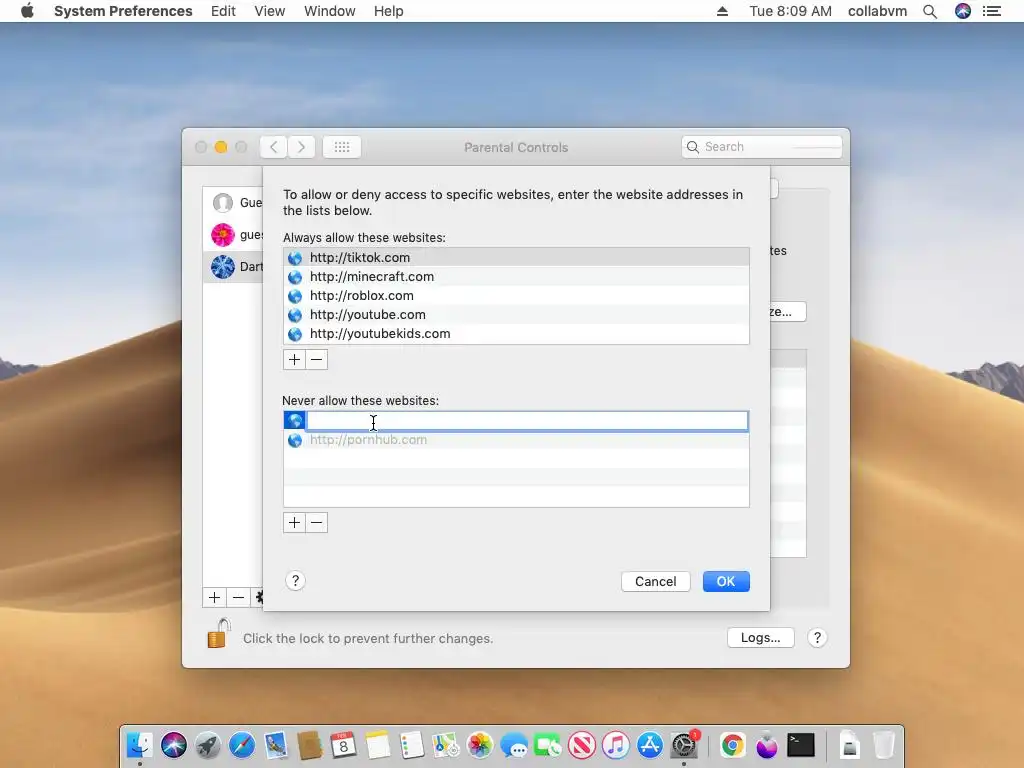1024x768 pixels.
Task: Add a user in sidebar plus button
Action: coord(214,597)
